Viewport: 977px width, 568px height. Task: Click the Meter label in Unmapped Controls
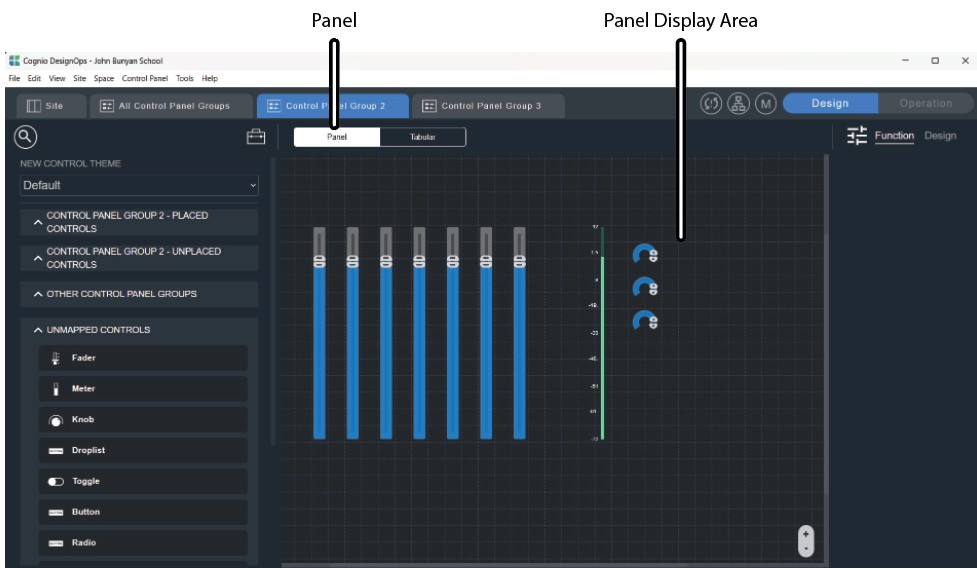tap(83, 389)
